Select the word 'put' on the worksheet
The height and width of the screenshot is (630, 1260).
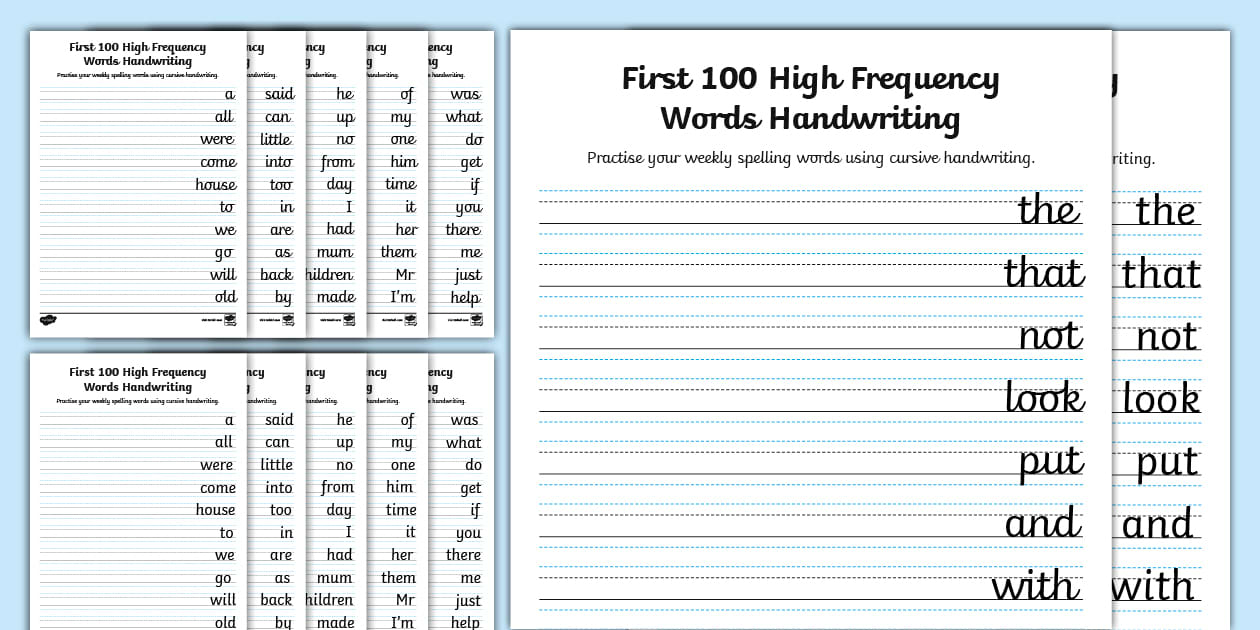pyautogui.click(x=1053, y=461)
